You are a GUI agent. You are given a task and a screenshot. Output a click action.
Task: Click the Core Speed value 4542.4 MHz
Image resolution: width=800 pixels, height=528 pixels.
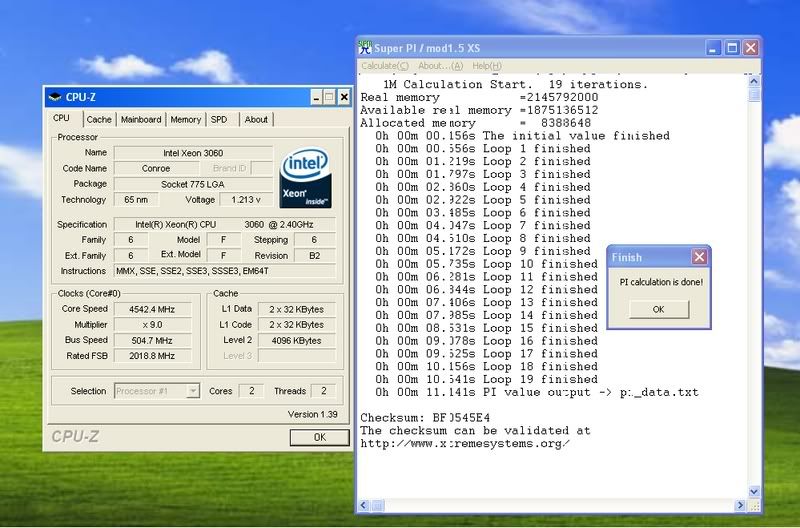(152, 309)
